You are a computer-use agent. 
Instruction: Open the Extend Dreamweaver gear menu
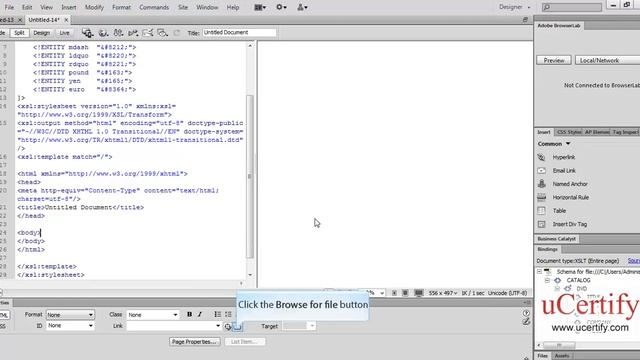click(x=281, y=7)
